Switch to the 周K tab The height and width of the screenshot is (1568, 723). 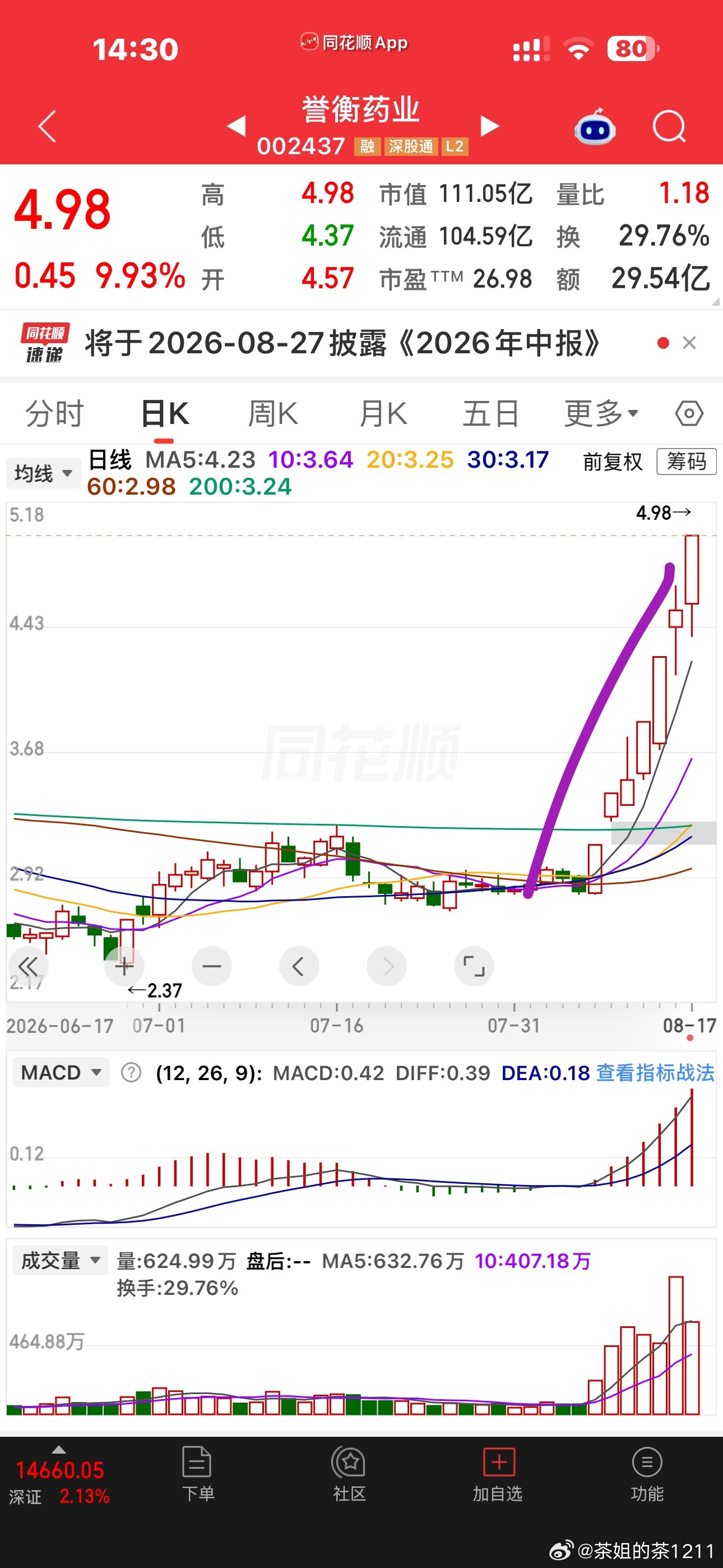coord(272,414)
